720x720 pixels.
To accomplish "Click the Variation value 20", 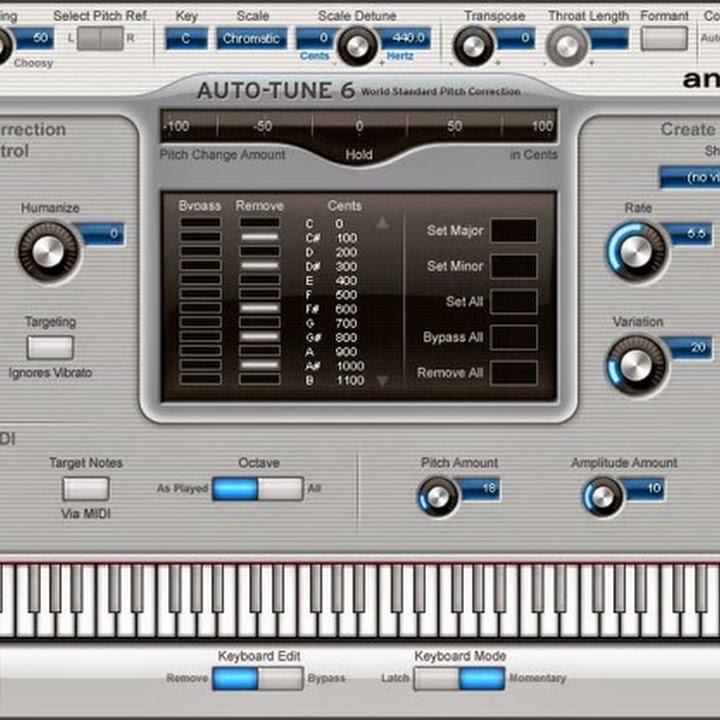I will pos(690,348).
